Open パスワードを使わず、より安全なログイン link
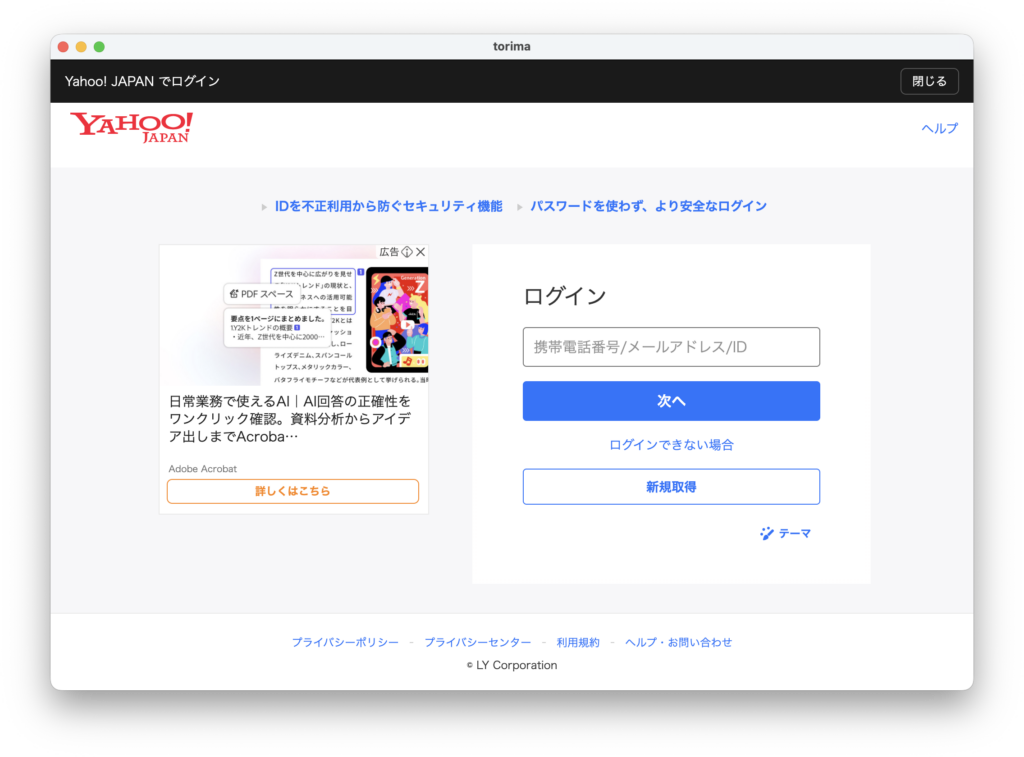Image resolution: width=1024 pixels, height=757 pixels. click(648, 206)
